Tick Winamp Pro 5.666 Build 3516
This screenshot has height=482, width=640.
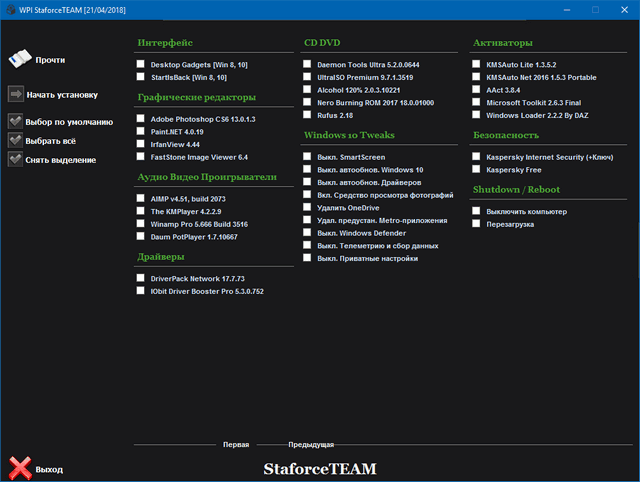[140, 223]
